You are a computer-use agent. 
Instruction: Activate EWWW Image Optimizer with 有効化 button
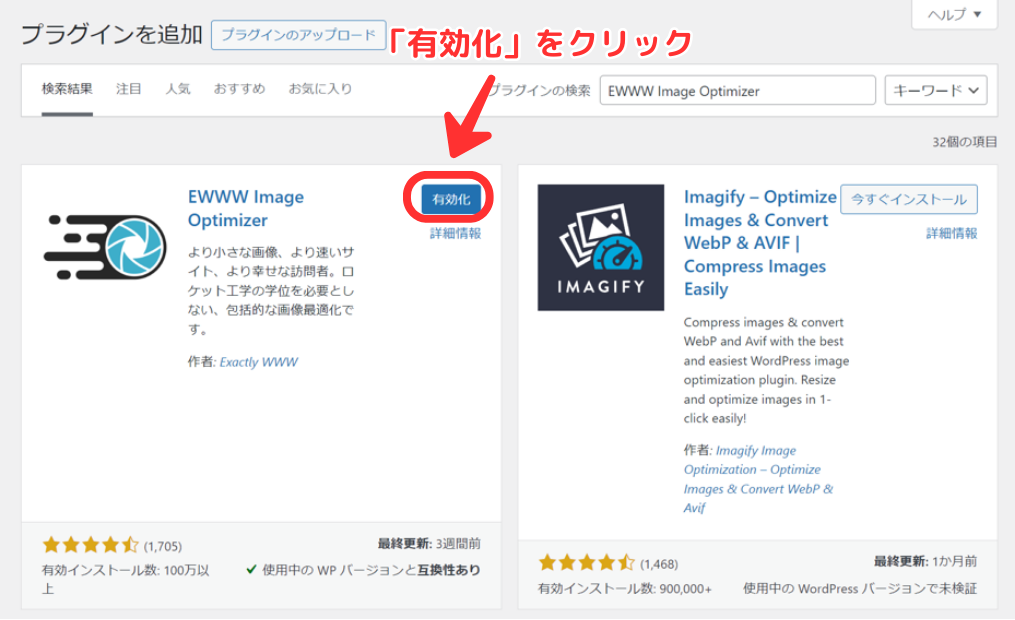[x=451, y=199]
